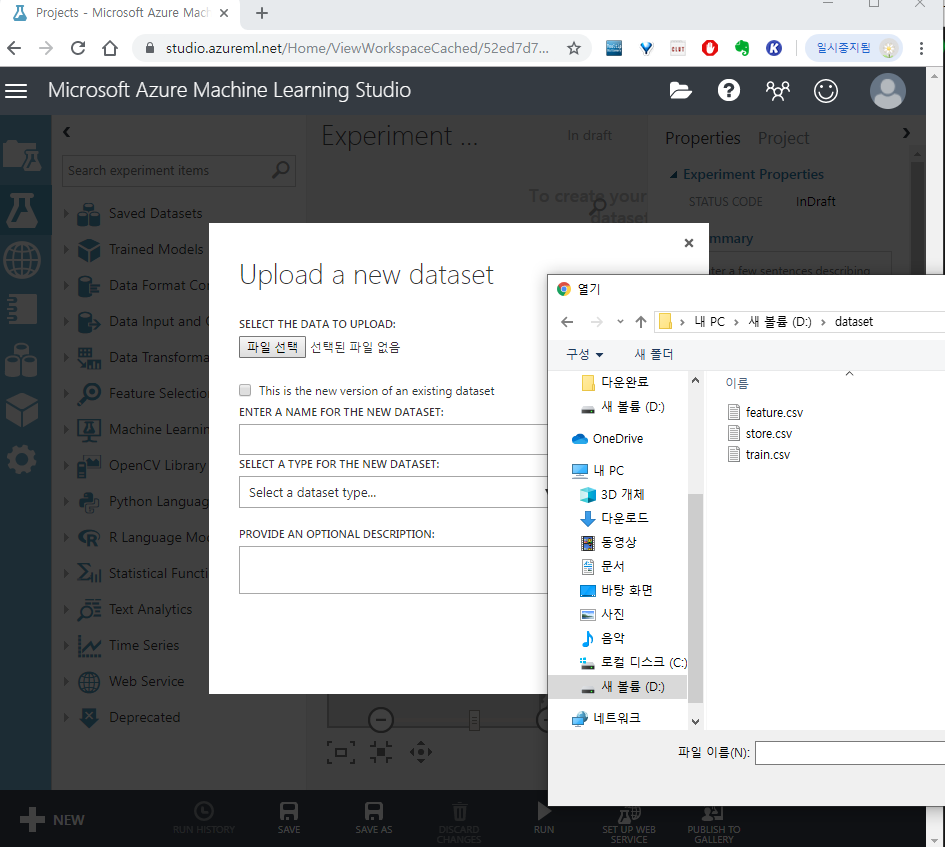Click the pan arrows canvas icon
Image resolution: width=945 pixels, height=847 pixels.
pos(421,752)
